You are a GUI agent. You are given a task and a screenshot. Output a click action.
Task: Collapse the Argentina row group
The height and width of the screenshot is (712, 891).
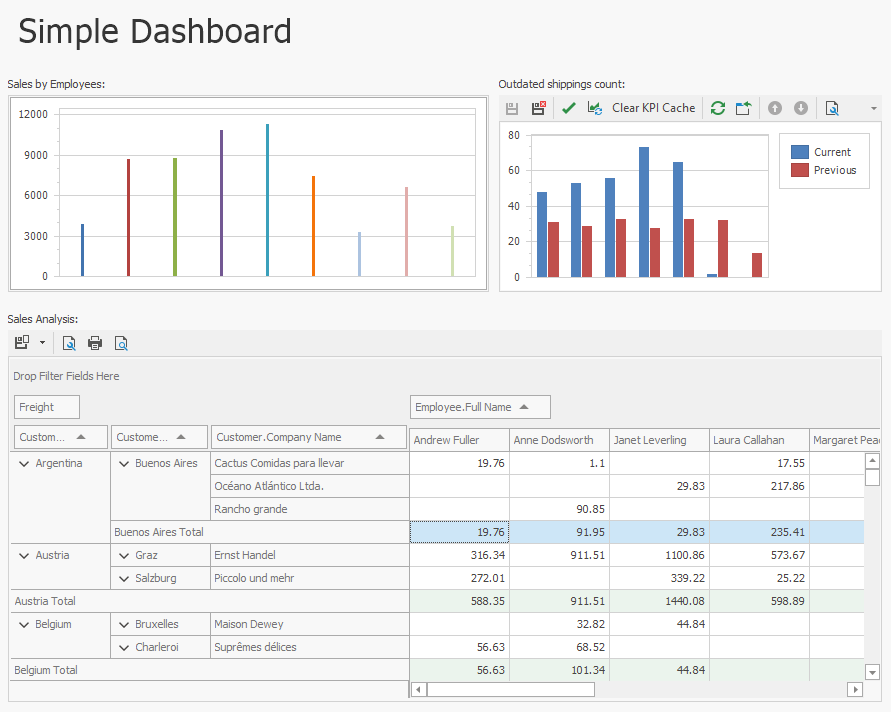pyautogui.click(x=24, y=464)
